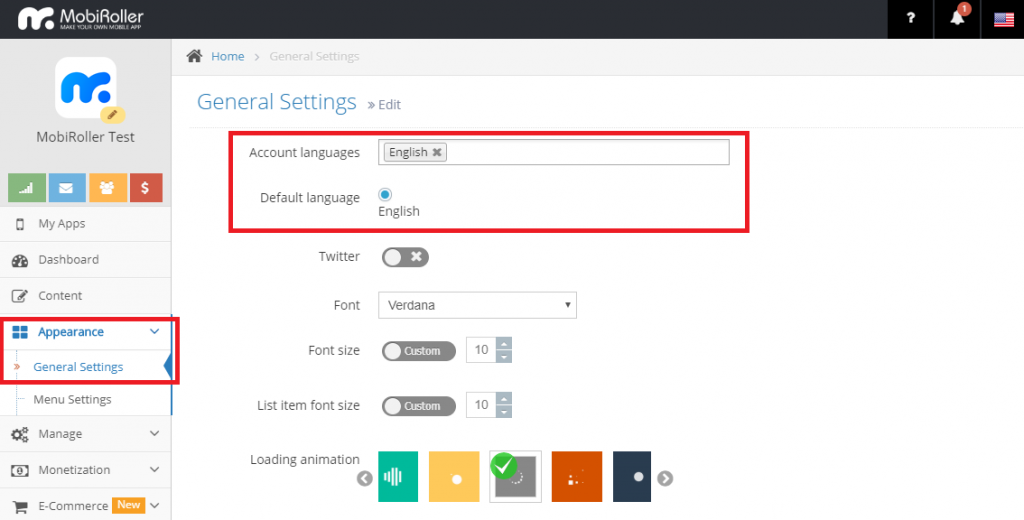Toggle the List item font size Custom switch
This screenshot has width=1024, height=520.
click(x=418, y=406)
